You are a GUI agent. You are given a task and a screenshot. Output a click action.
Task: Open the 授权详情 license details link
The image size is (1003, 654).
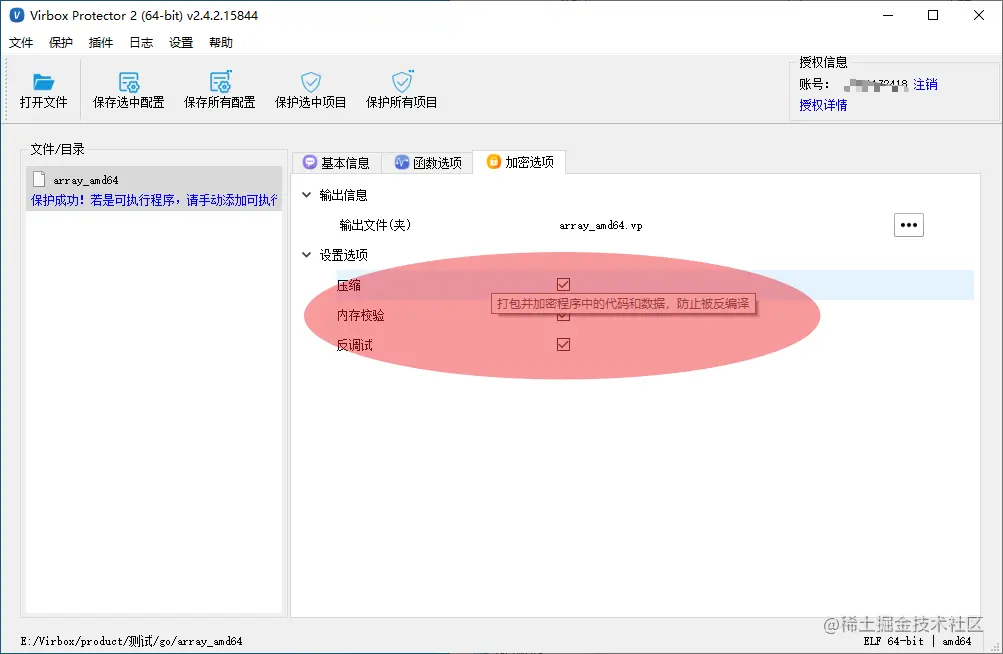click(823, 105)
